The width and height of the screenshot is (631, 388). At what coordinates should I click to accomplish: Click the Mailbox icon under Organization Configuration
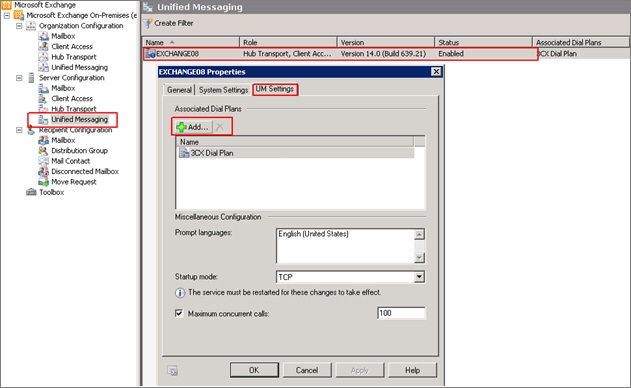tap(43, 36)
